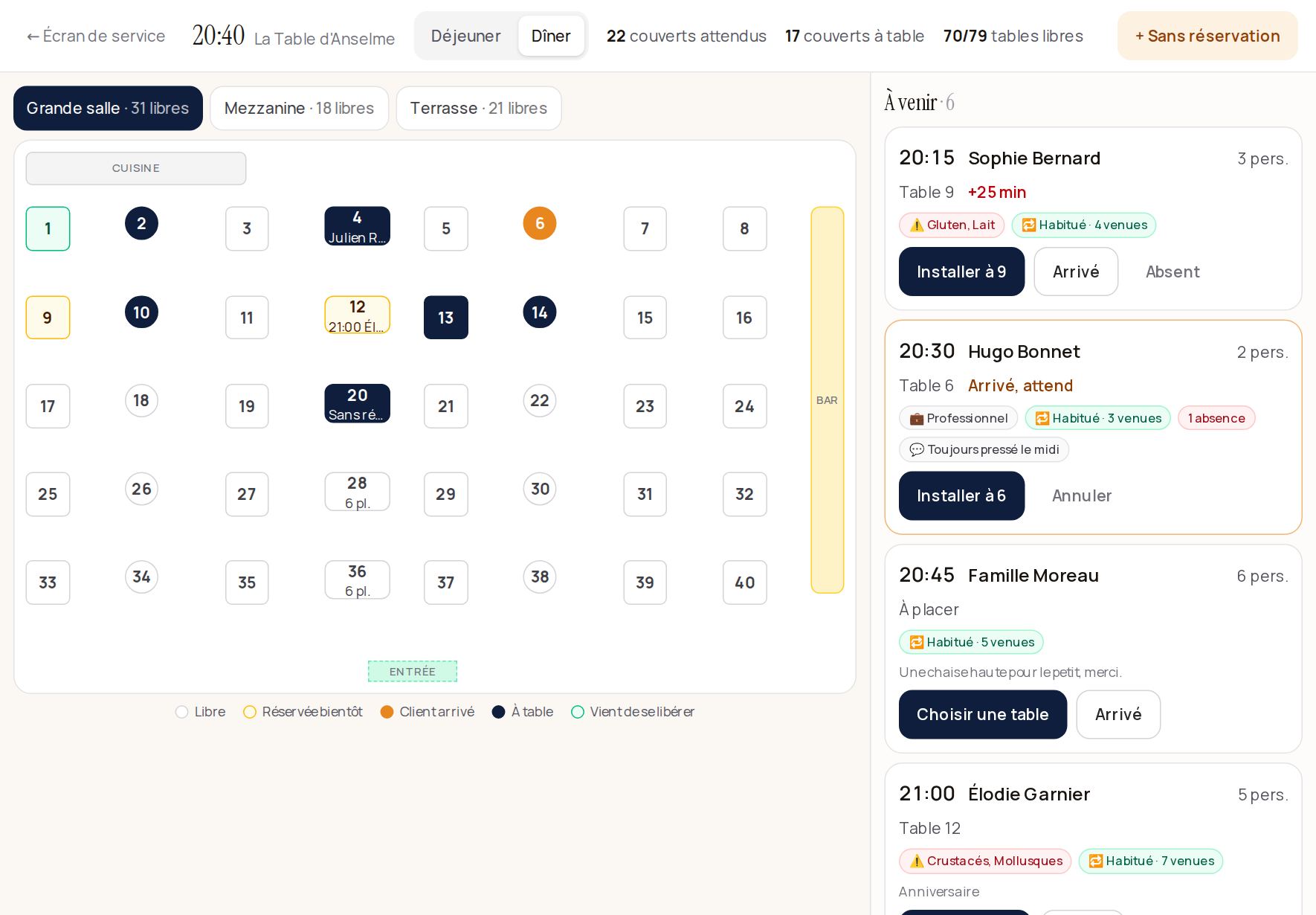1316x915 pixels.
Task: Open table 4 Julien R.
Action: (x=357, y=226)
